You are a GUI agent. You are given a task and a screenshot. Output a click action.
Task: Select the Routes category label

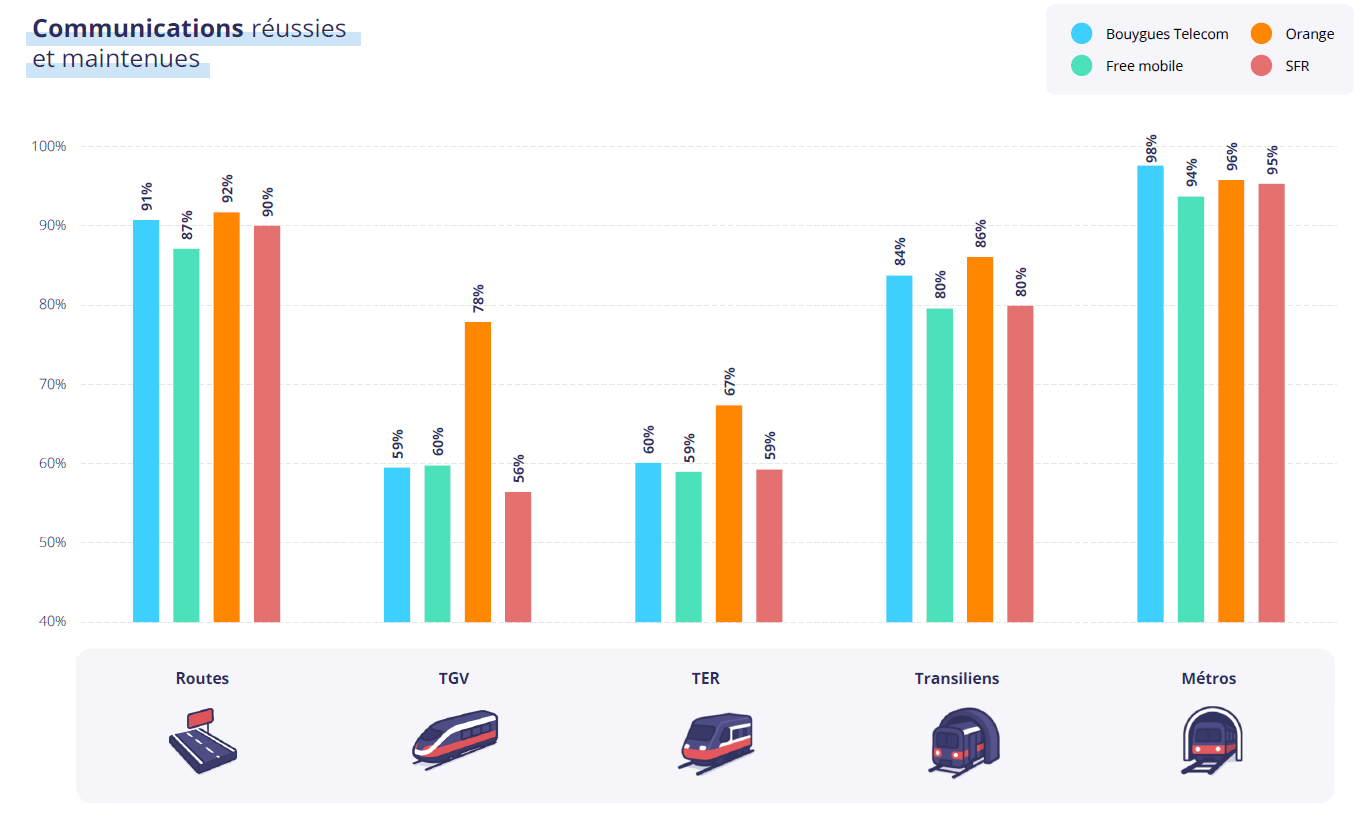coord(202,678)
